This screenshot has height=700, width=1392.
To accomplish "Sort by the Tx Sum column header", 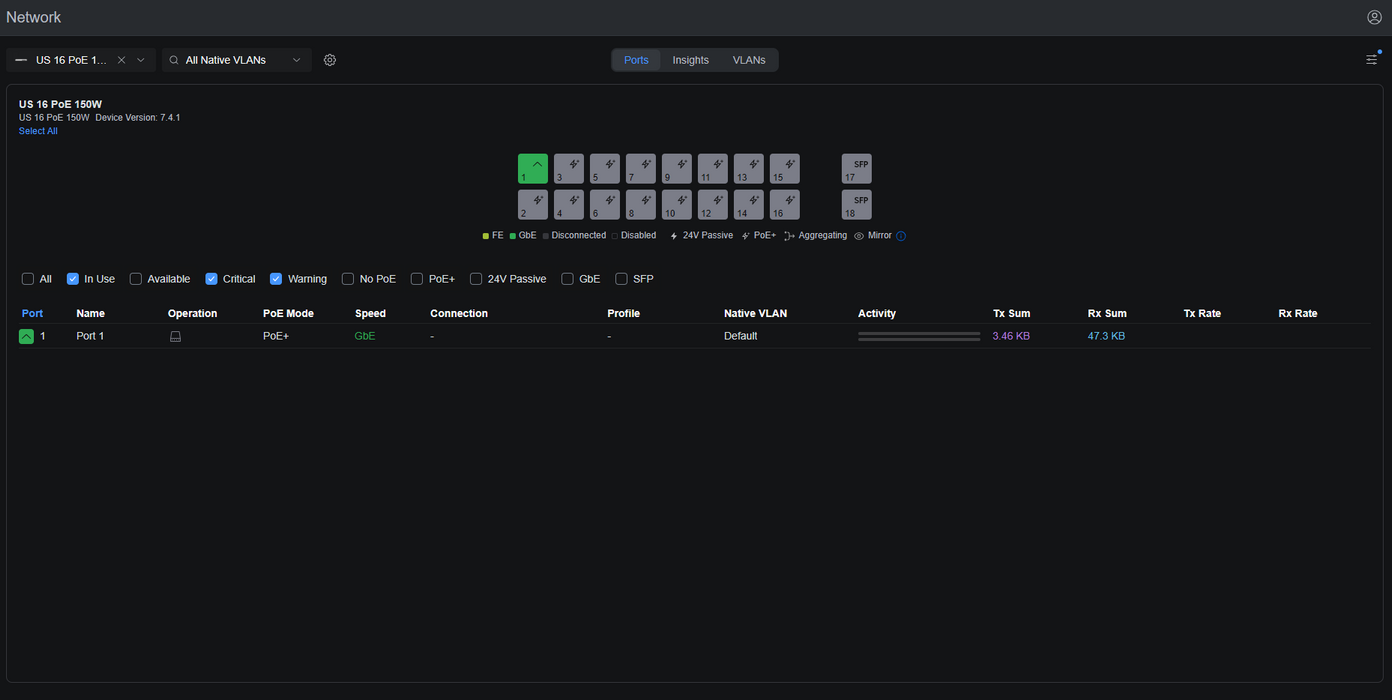I will pos(1011,313).
